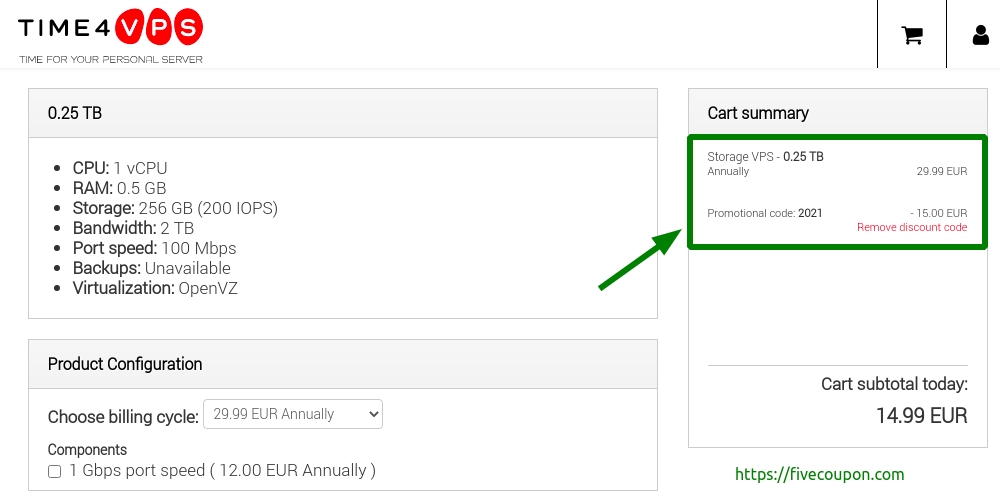Click the - 15.00 EUR discount amount

pos(939,213)
